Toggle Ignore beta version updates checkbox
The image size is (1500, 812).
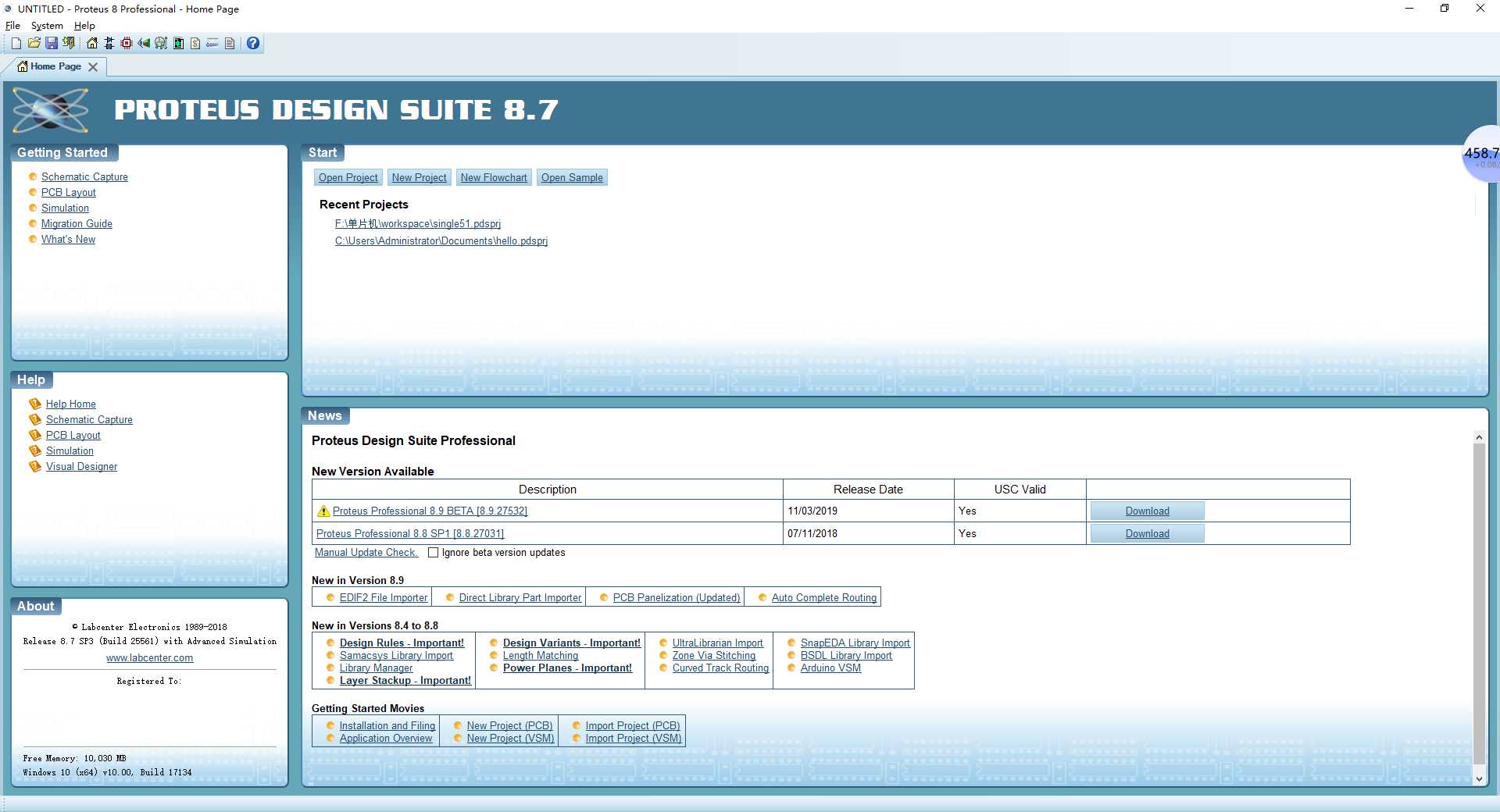(x=433, y=553)
